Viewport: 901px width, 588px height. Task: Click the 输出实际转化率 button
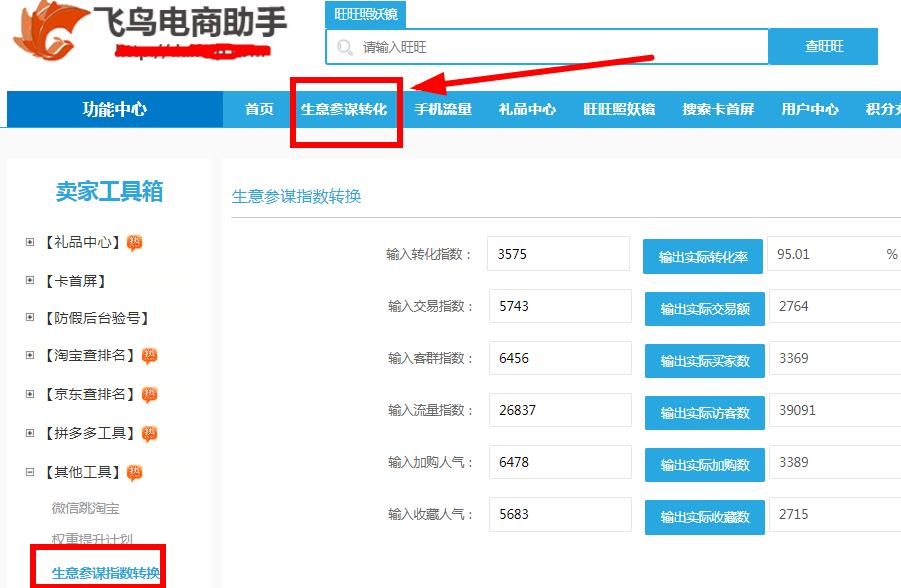click(704, 256)
